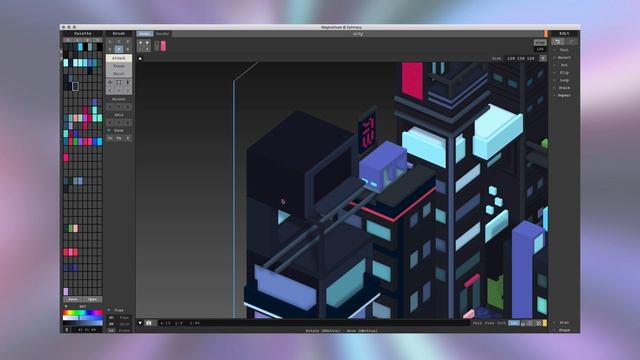The height and width of the screenshot is (360, 640).
Task: Toggle Mirror X axis
Action: [110, 107]
